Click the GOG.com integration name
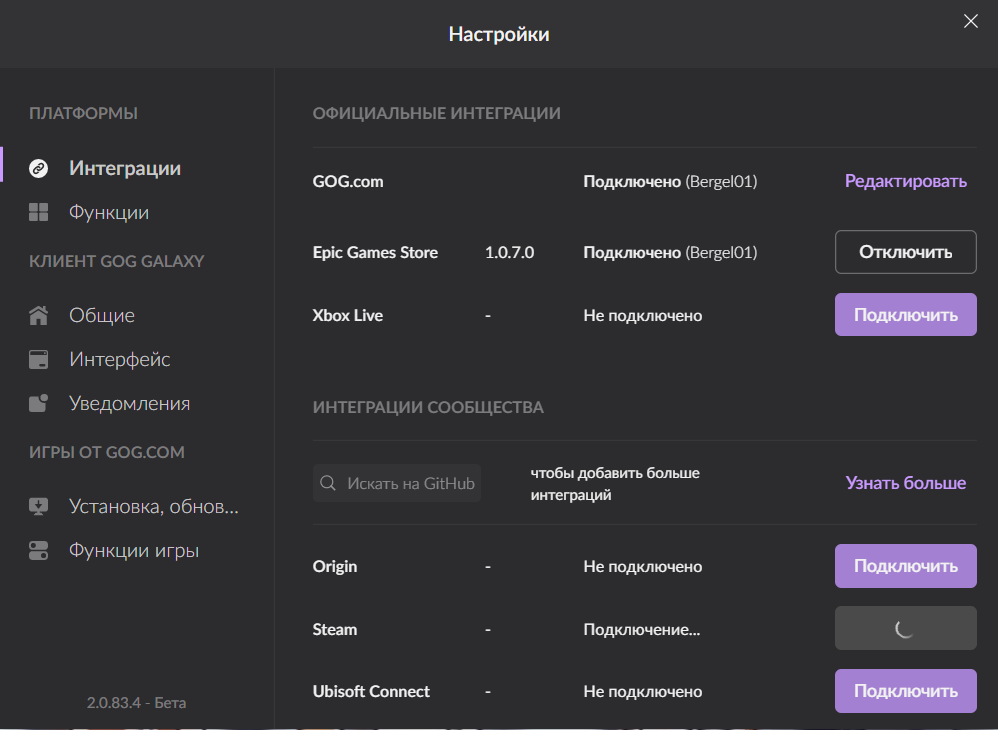 pos(348,181)
